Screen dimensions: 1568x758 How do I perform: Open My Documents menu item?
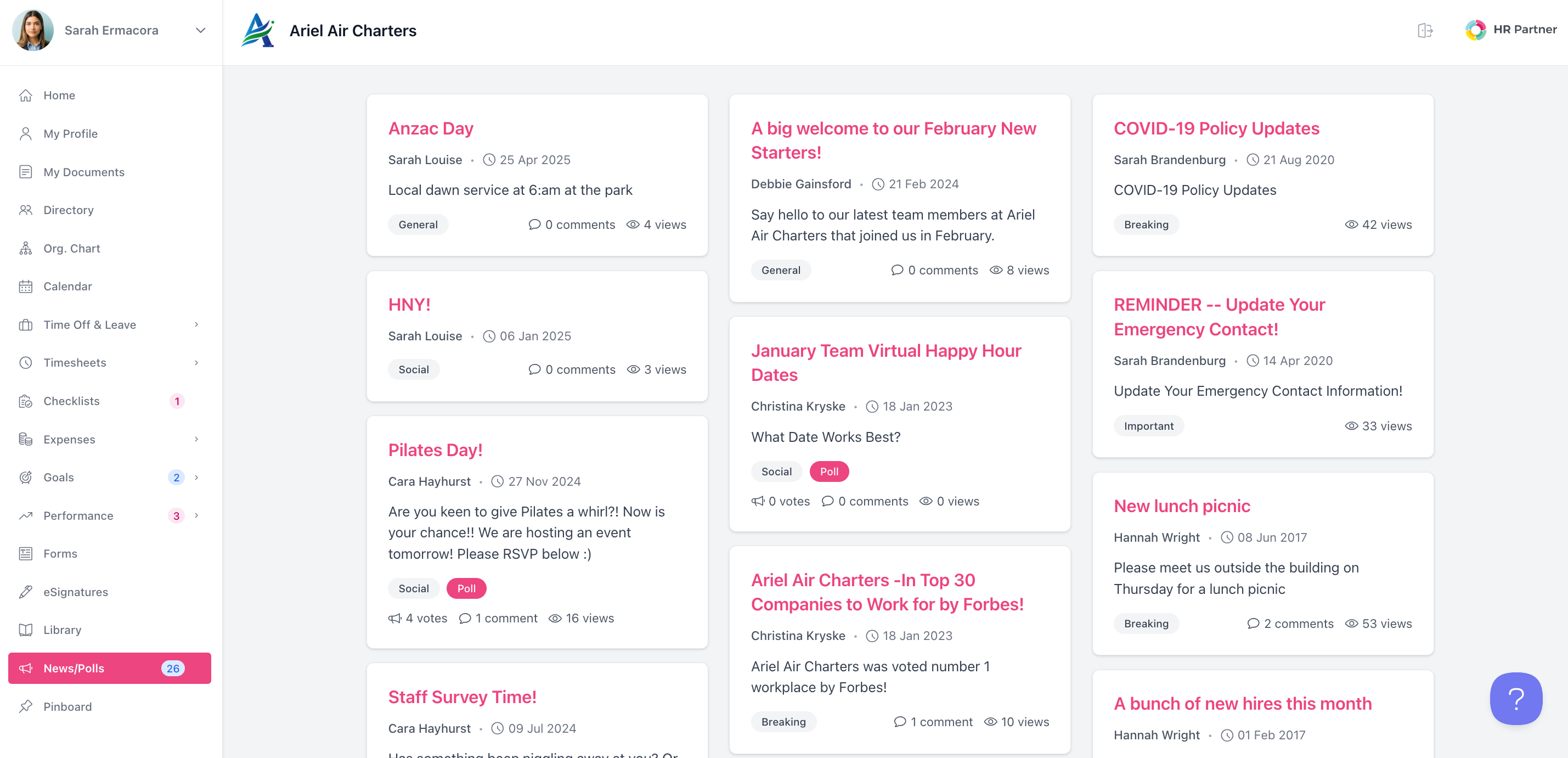84,172
